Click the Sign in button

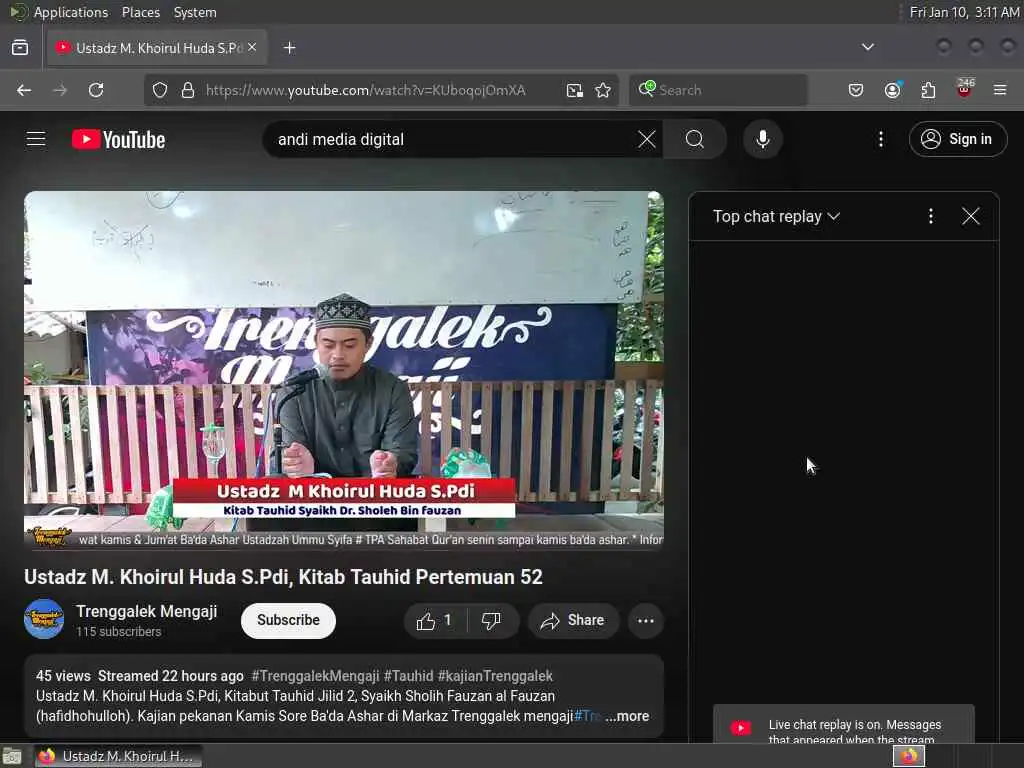tap(957, 139)
